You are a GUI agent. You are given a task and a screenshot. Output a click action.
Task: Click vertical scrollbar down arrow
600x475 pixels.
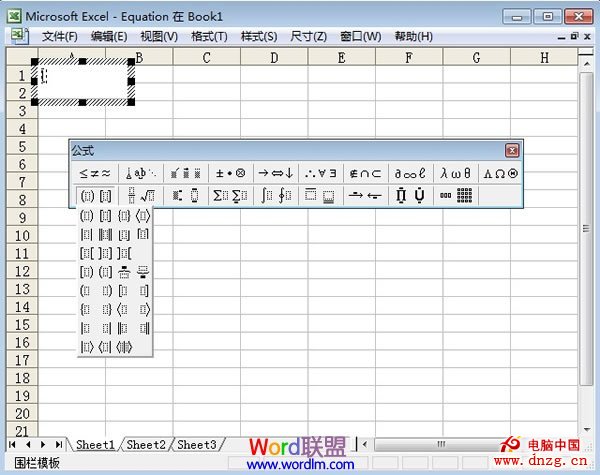pos(586,429)
